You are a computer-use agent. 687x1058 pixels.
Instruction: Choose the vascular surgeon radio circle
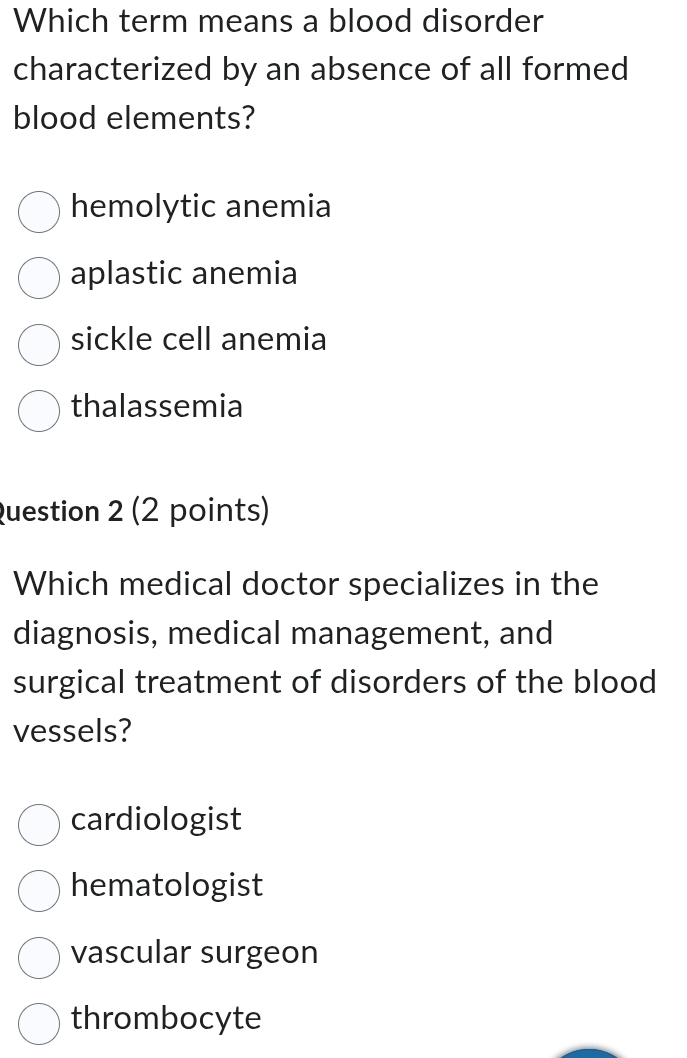[x=39, y=958]
